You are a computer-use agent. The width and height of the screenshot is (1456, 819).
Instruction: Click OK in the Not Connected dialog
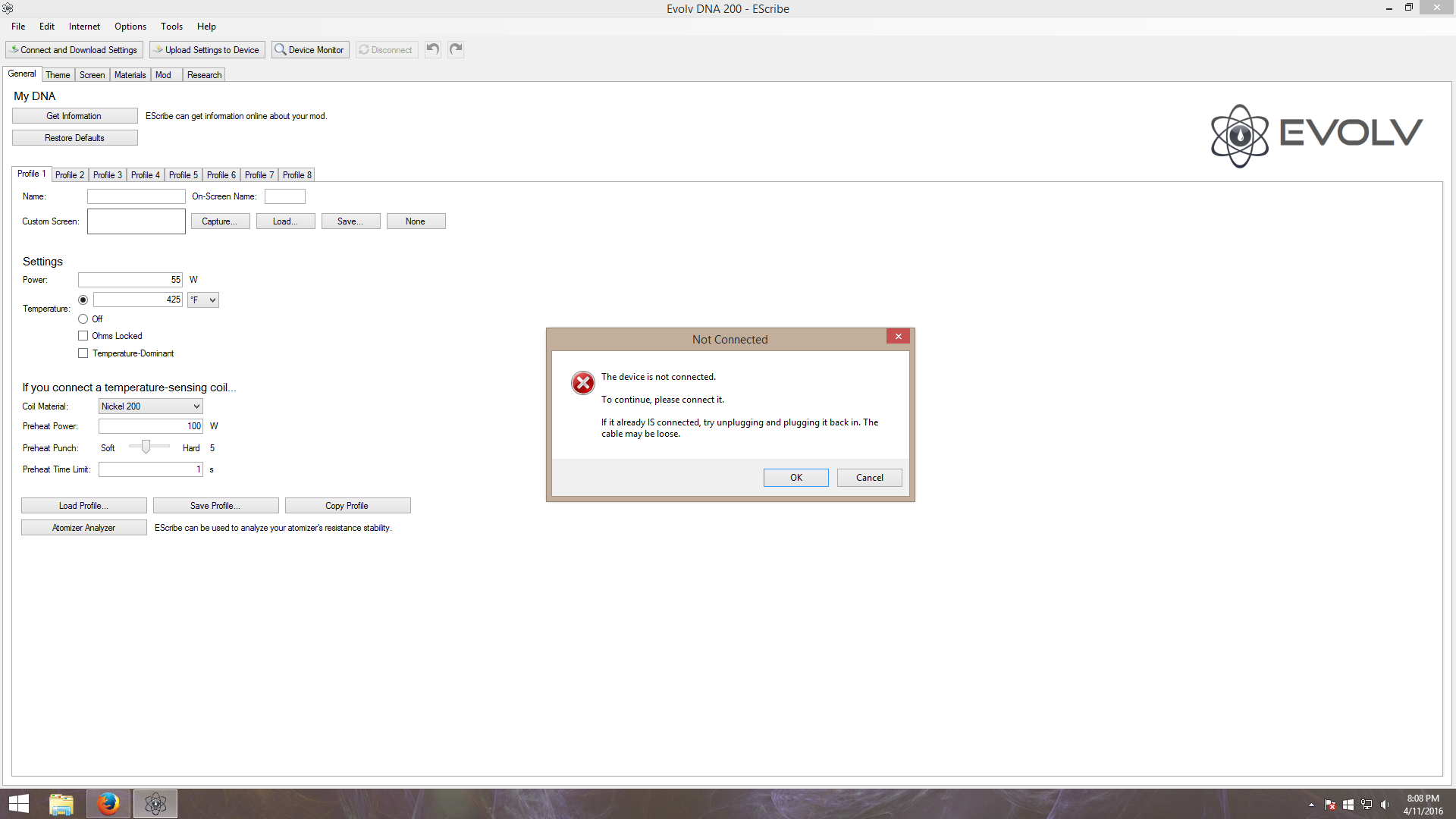pos(796,477)
